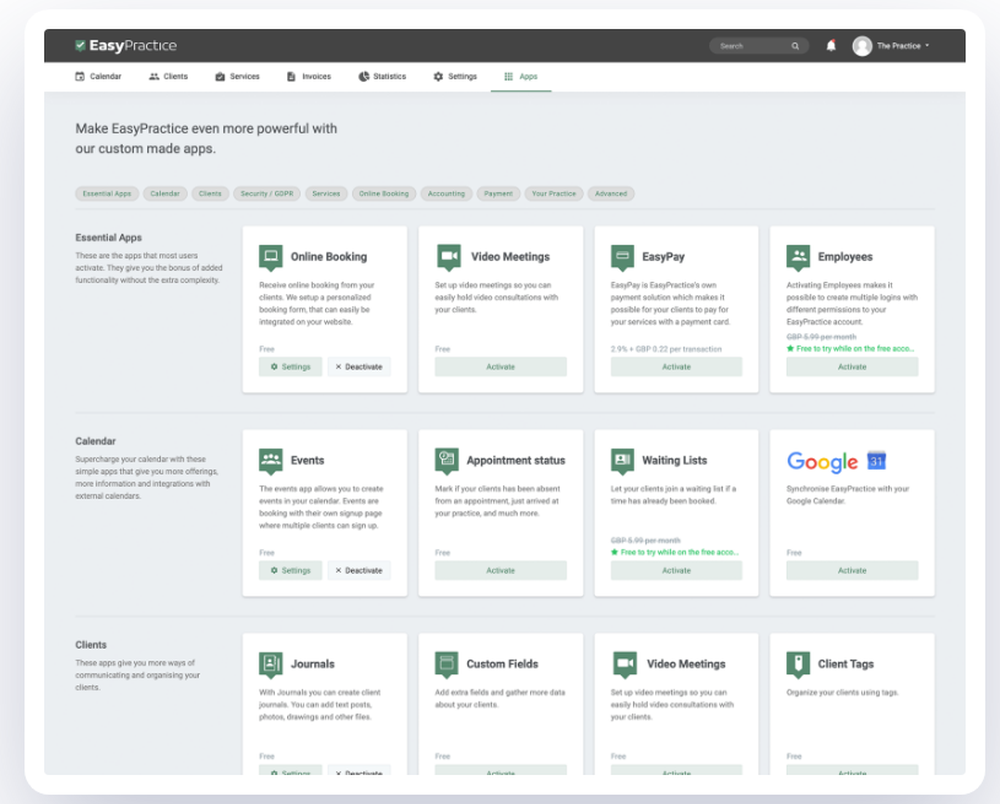Image resolution: width=1000 pixels, height=804 pixels.
Task: Click the Essential Apps Video Meetings icon
Action: (448, 257)
